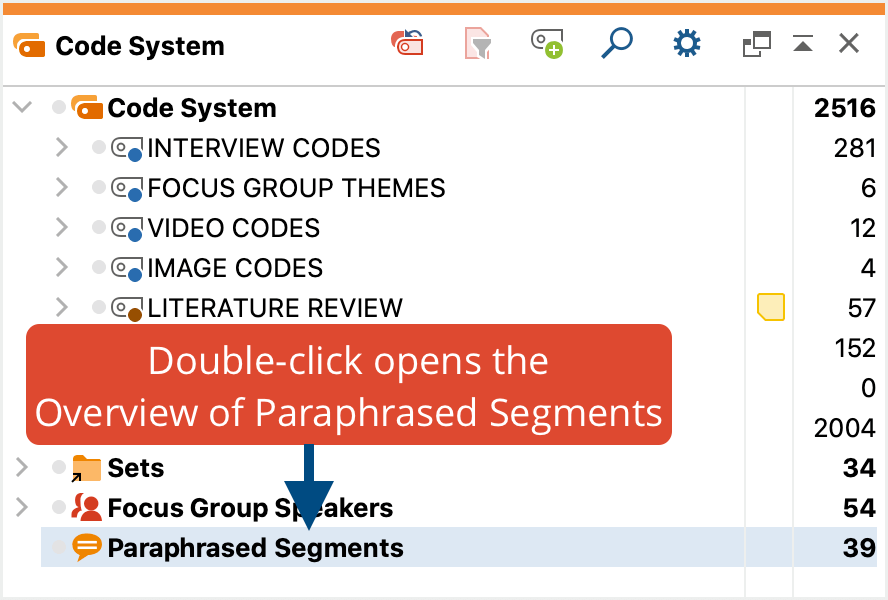Expand the Focus Group Speakers node
This screenshot has width=888, height=600.
(22, 507)
